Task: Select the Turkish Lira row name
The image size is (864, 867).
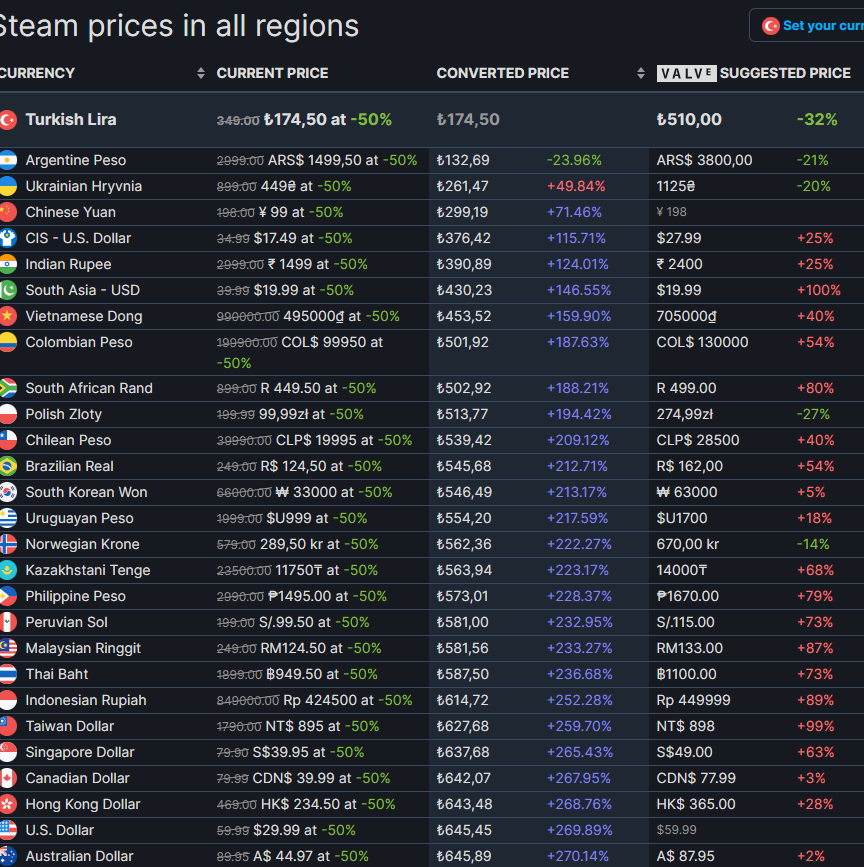Action: pyautogui.click(x=71, y=119)
